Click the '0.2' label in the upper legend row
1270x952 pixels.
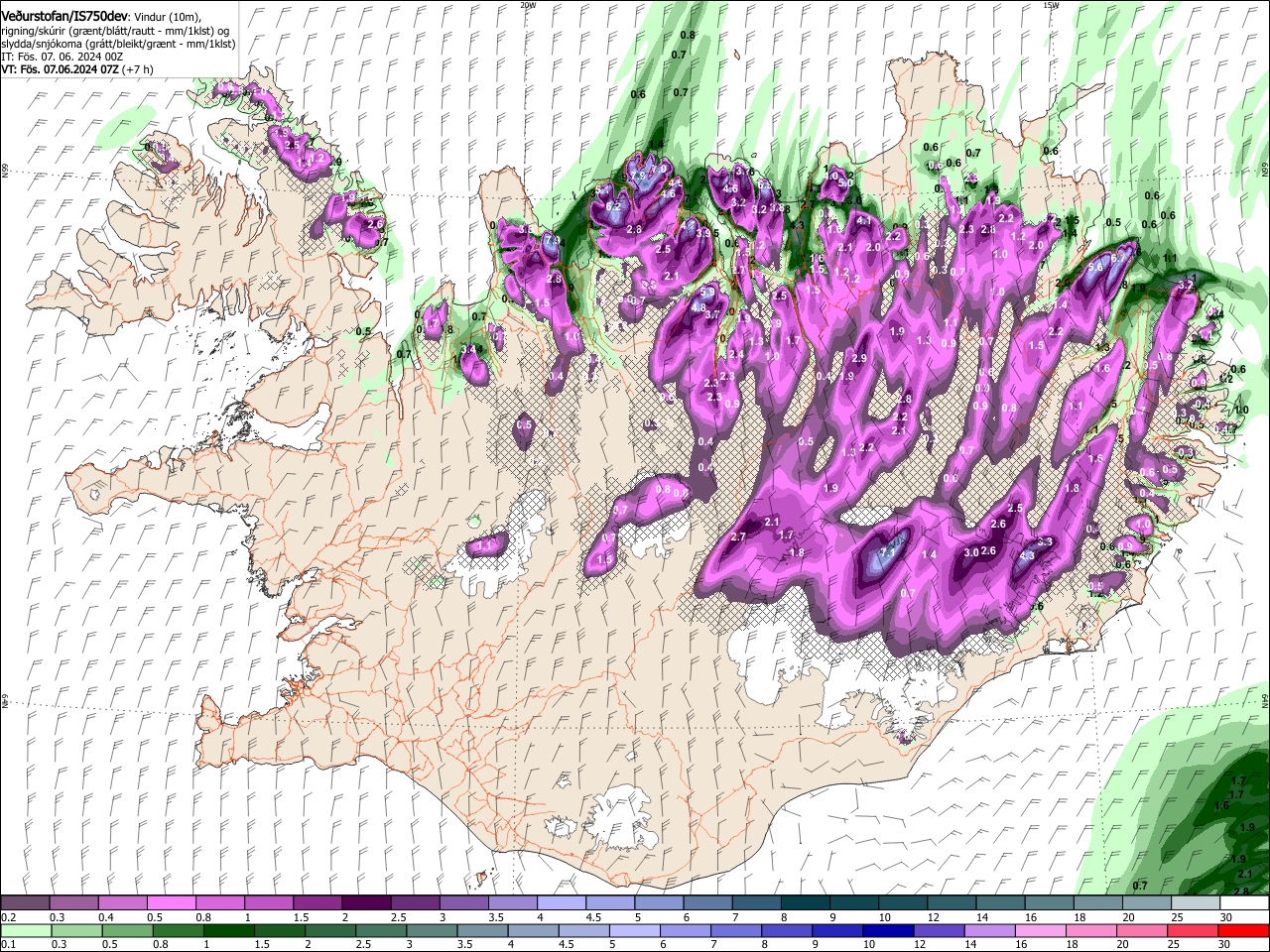pyautogui.click(x=8, y=917)
